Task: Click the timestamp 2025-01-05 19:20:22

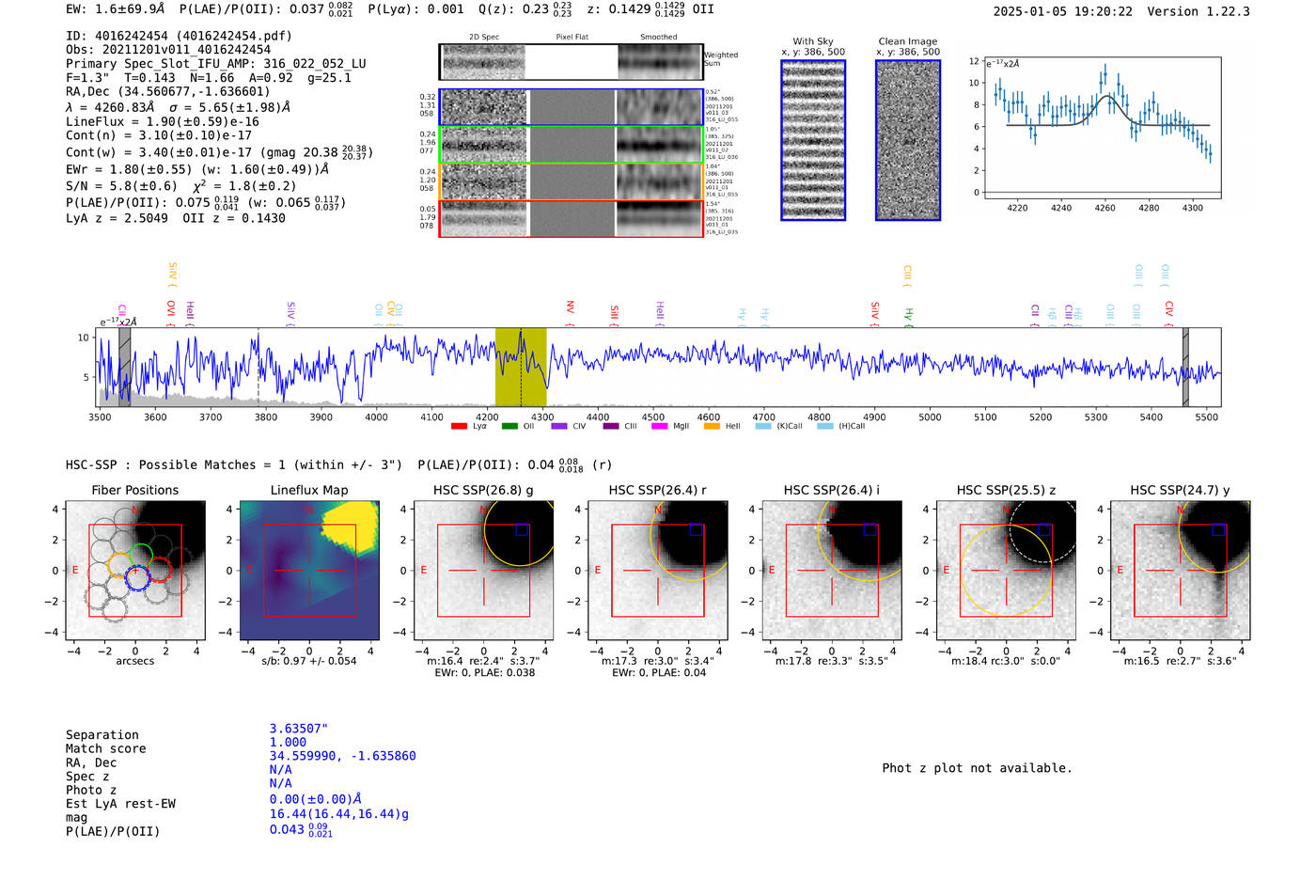Action: click(x=1063, y=11)
